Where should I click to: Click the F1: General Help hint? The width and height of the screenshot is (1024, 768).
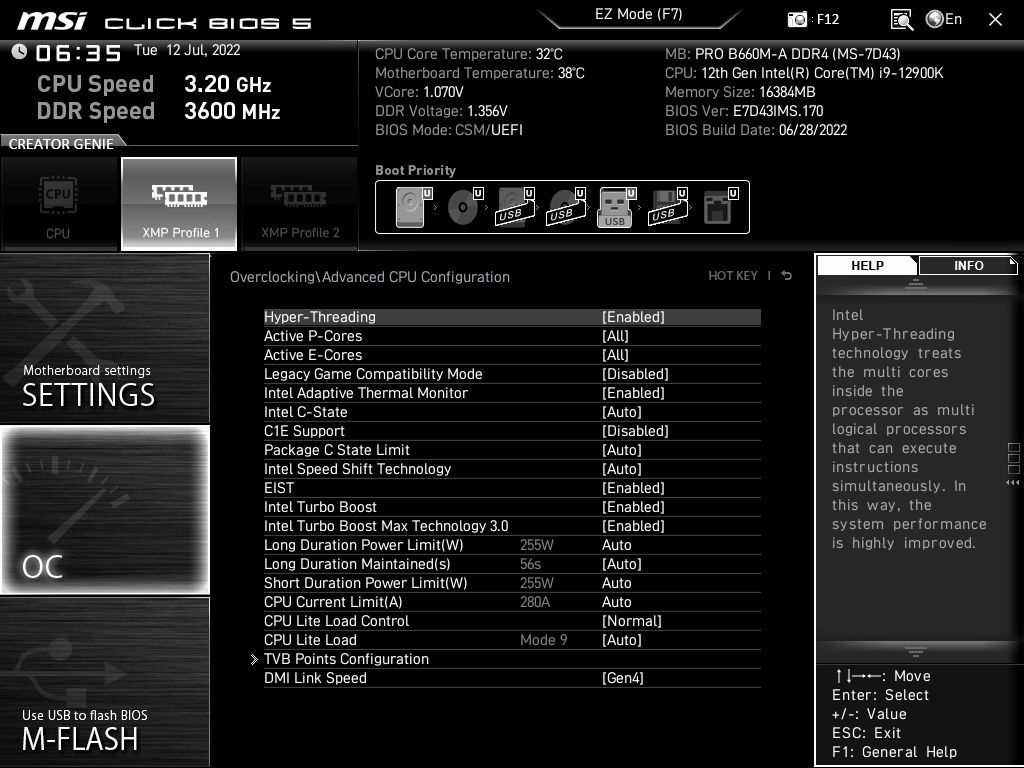click(894, 752)
